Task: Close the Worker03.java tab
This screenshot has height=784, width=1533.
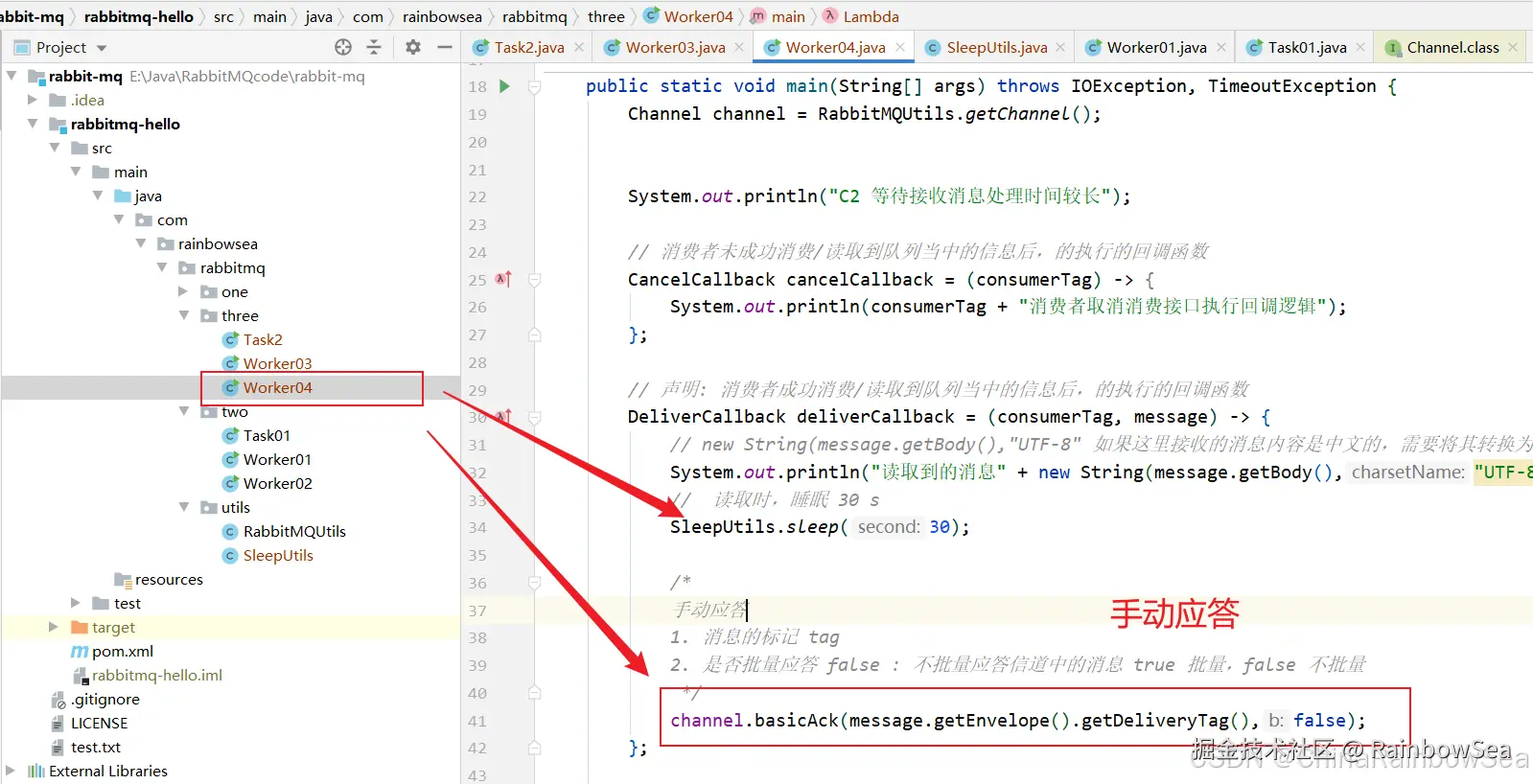Action: pos(739,47)
